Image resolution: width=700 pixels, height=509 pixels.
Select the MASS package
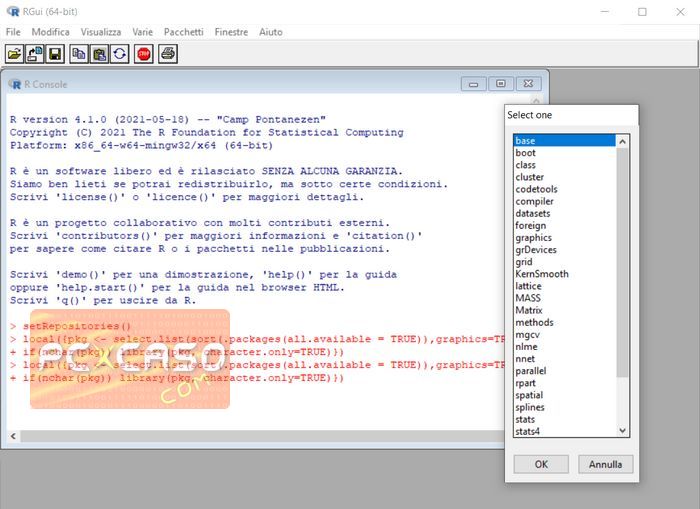click(x=564, y=298)
